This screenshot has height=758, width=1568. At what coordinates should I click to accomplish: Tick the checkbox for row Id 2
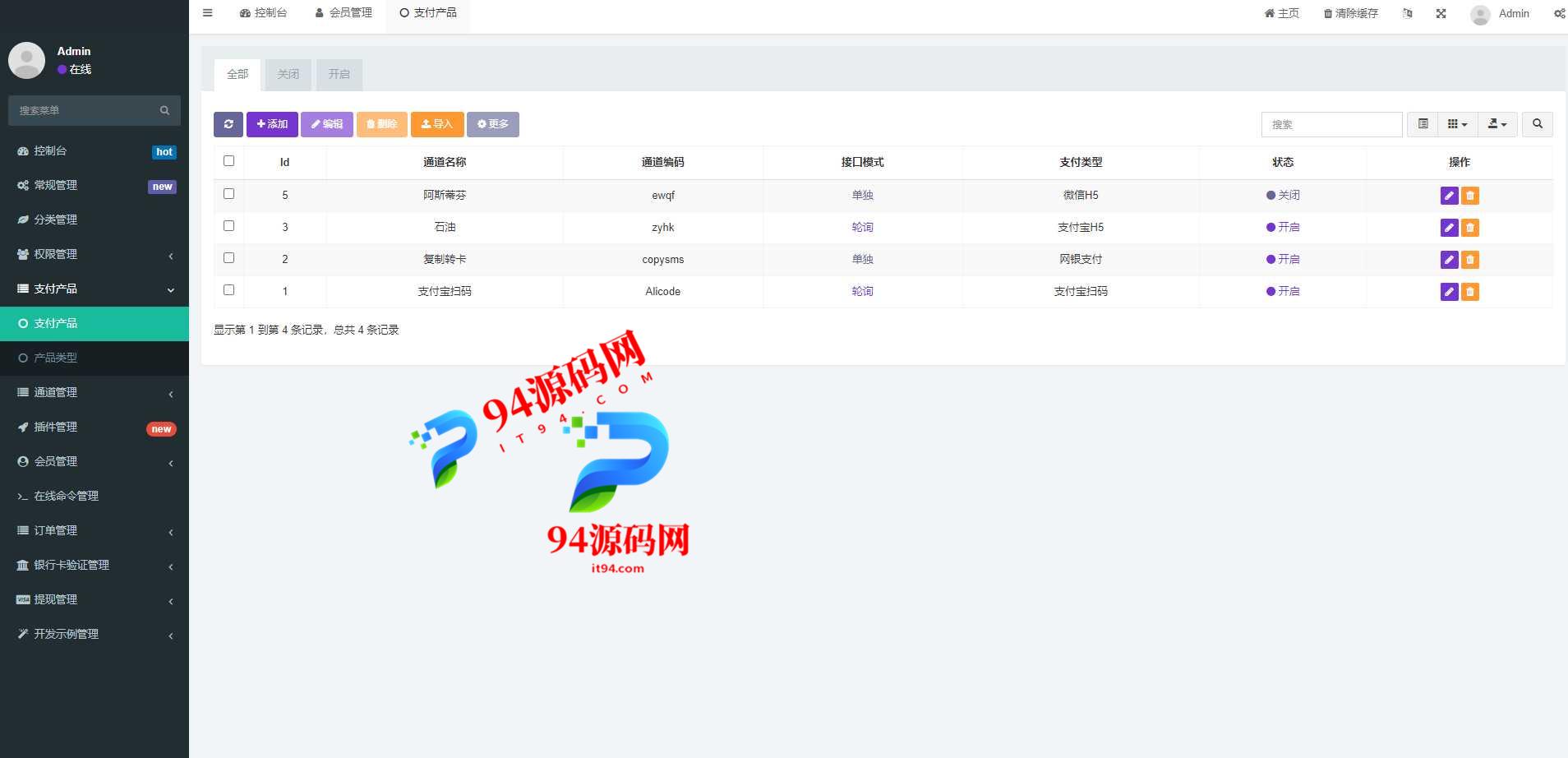pos(228,258)
